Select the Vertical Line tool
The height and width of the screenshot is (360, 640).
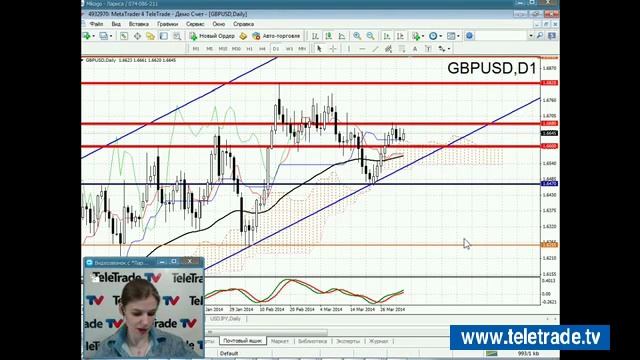pyautogui.click(x=349, y=49)
